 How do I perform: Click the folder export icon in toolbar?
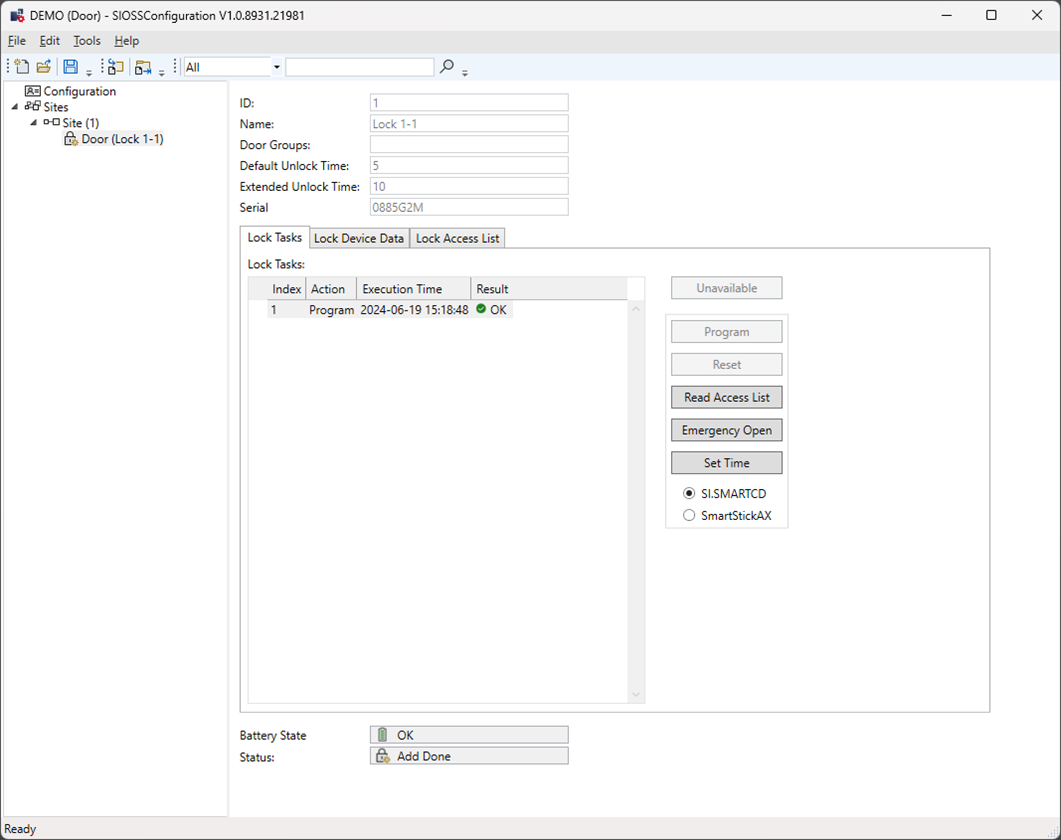click(143, 67)
